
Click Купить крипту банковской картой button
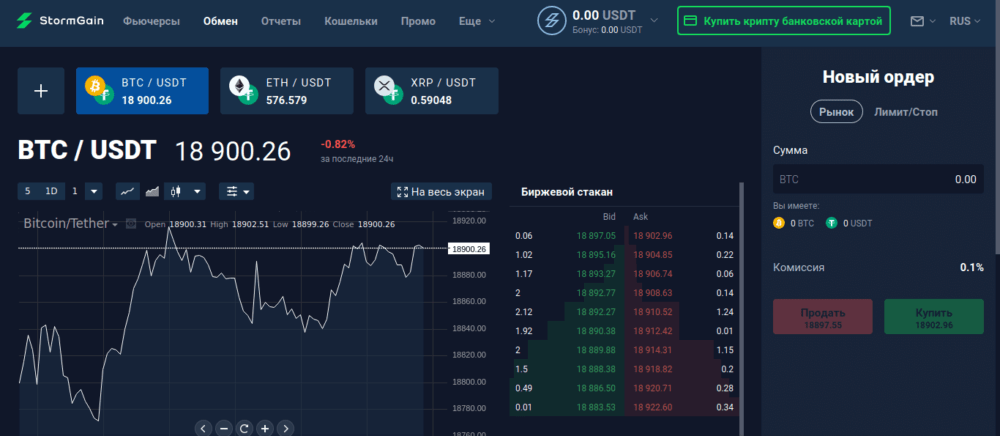point(783,21)
